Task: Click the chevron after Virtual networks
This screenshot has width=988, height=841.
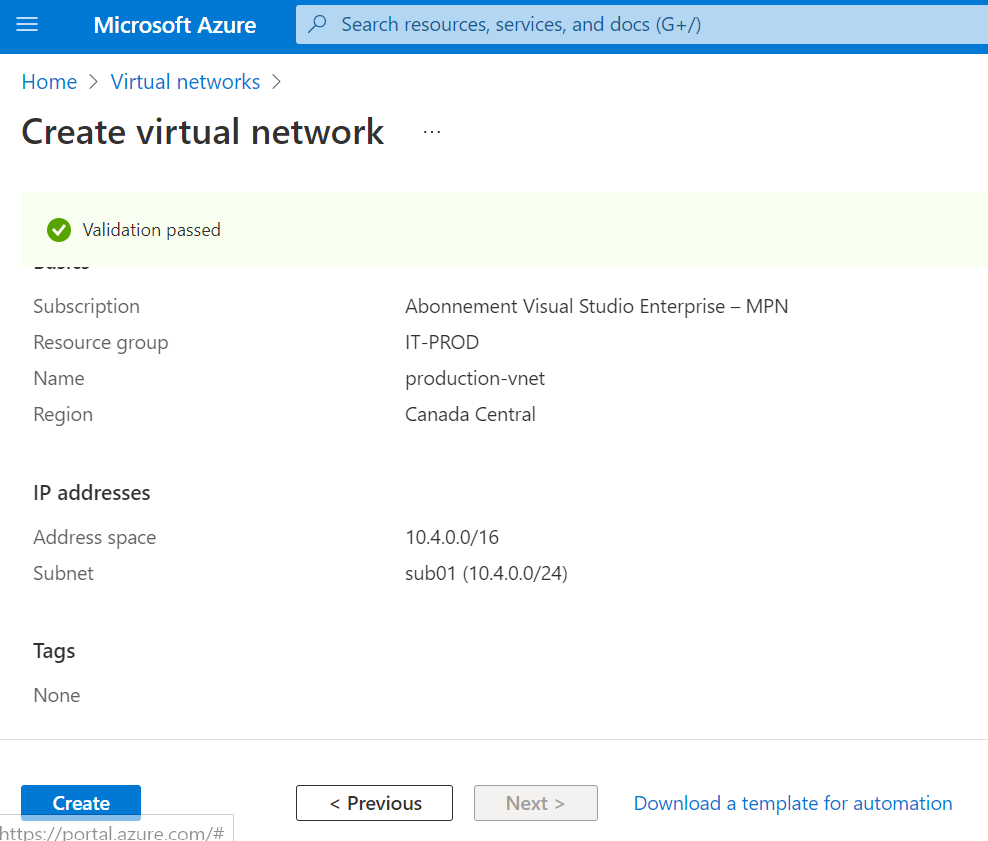Action: pos(277,82)
